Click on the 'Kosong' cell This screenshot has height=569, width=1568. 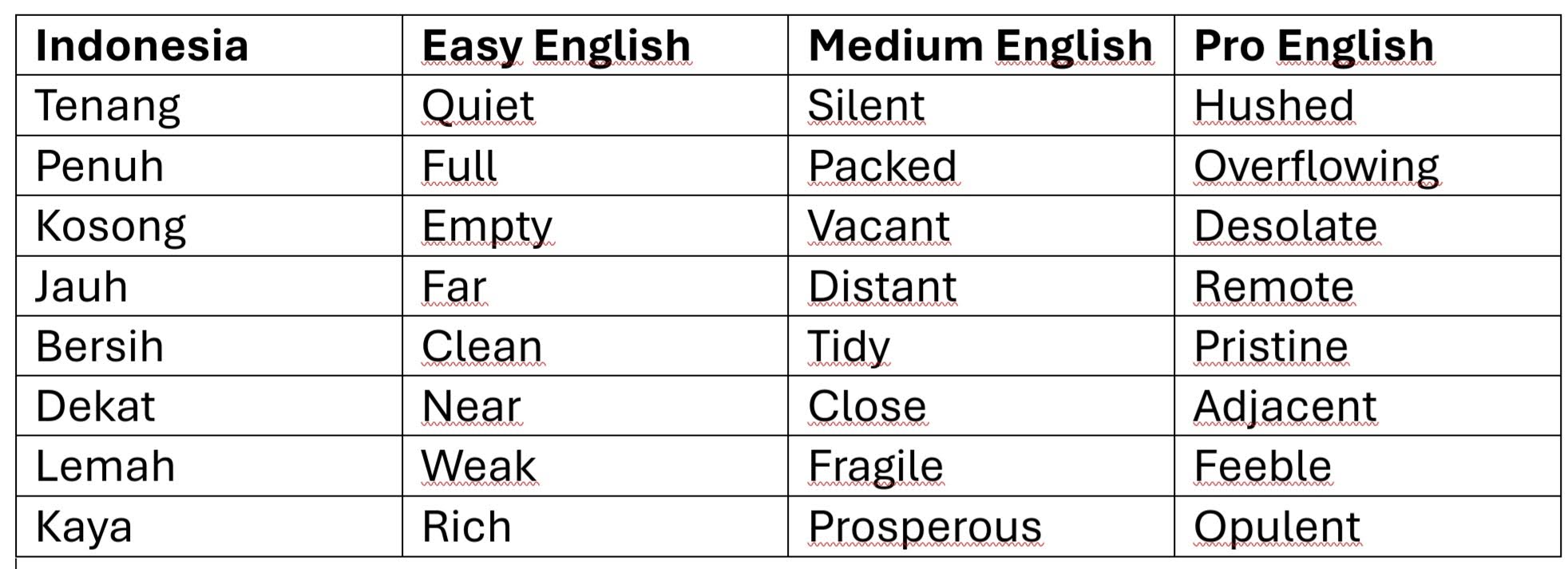pyautogui.click(x=111, y=226)
